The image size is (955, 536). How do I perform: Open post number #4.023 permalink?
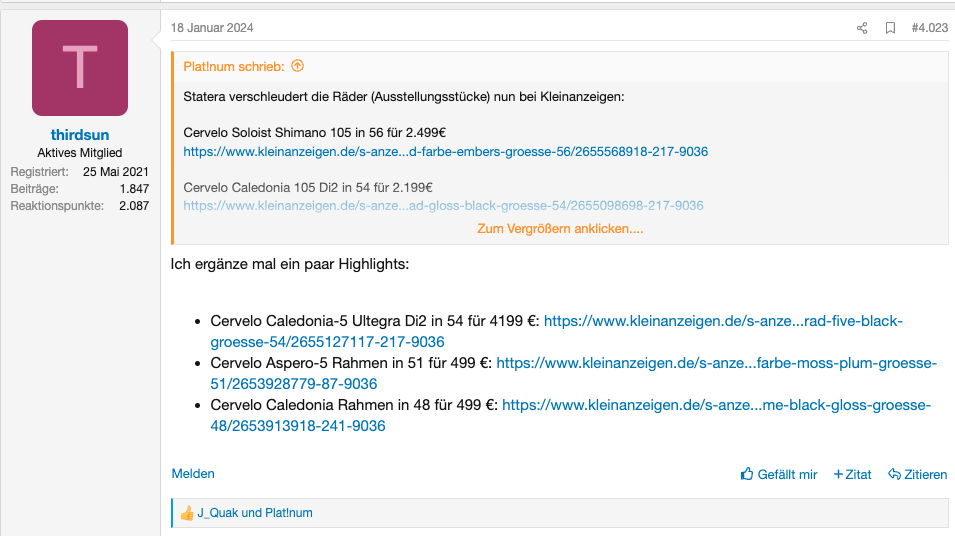pyautogui.click(x=929, y=28)
